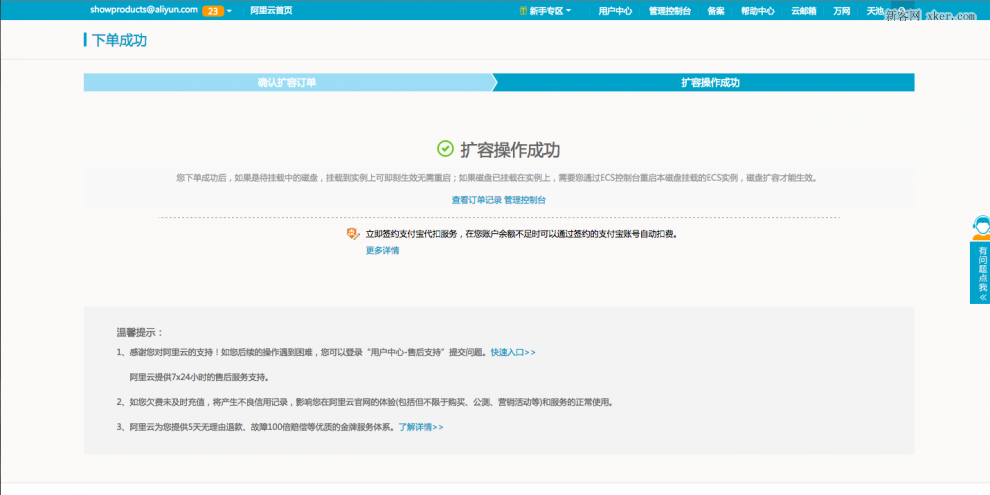Image resolution: width=990 pixels, height=495 pixels.
Task: Open the 更多详情 link
Action: 382,250
